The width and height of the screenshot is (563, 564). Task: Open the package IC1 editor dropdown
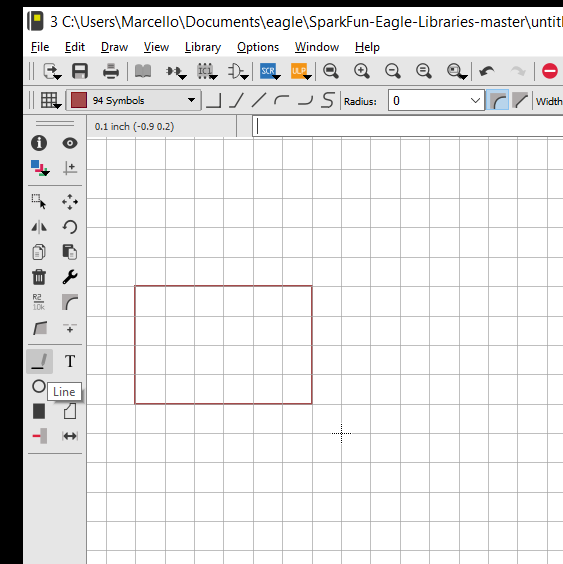coord(207,71)
